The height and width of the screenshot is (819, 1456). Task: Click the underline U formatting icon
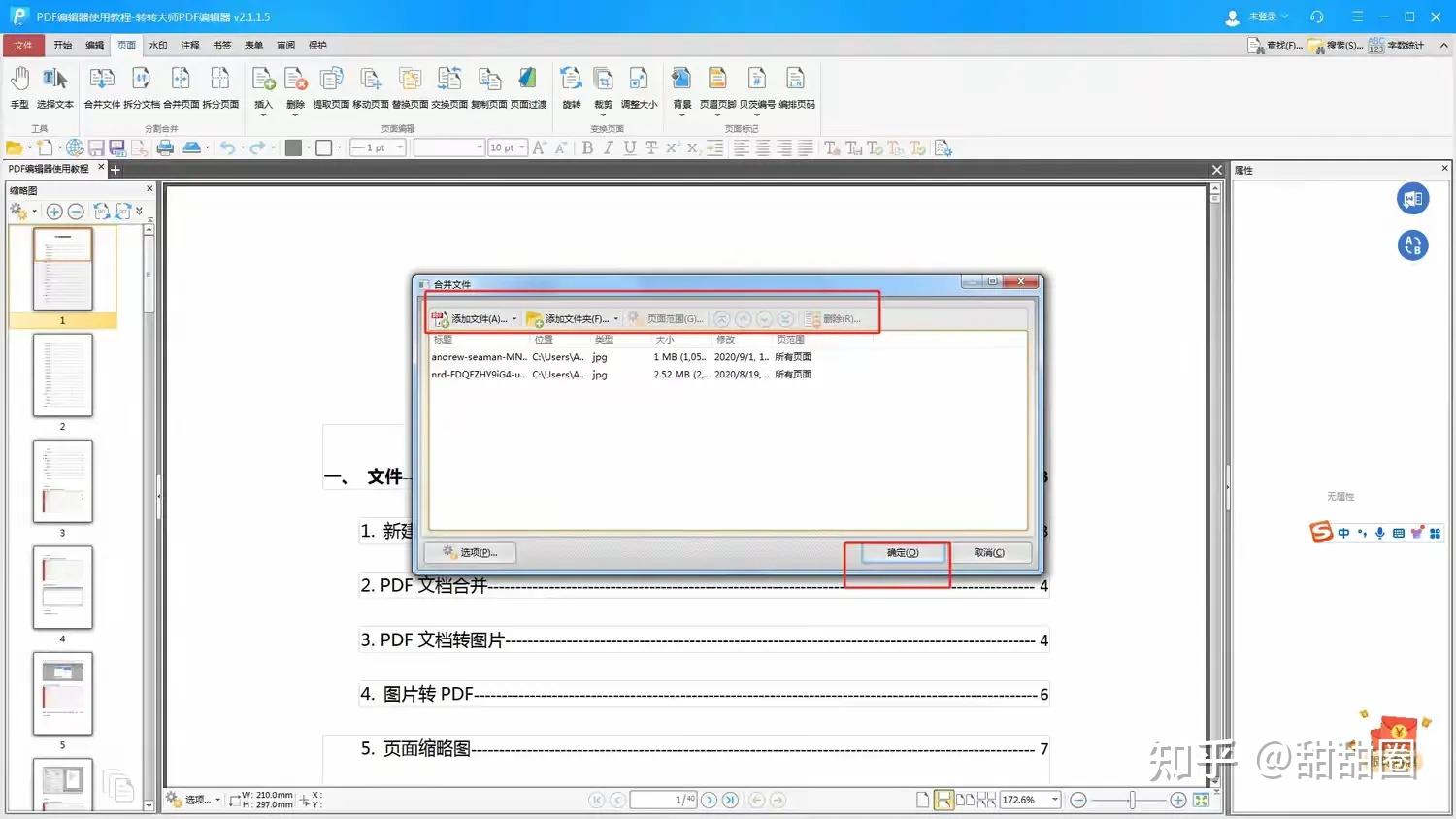coord(630,147)
